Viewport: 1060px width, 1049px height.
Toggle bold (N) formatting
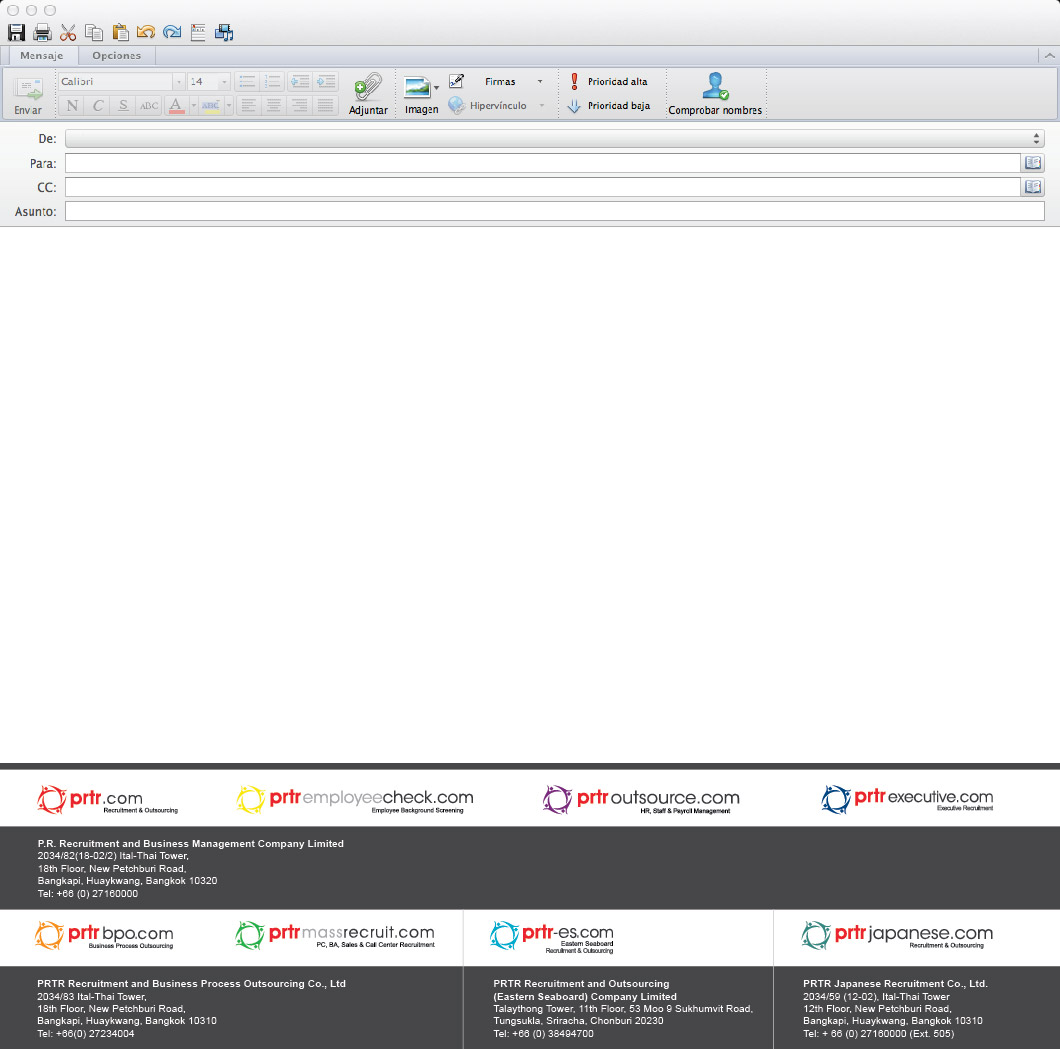(x=71, y=105)
